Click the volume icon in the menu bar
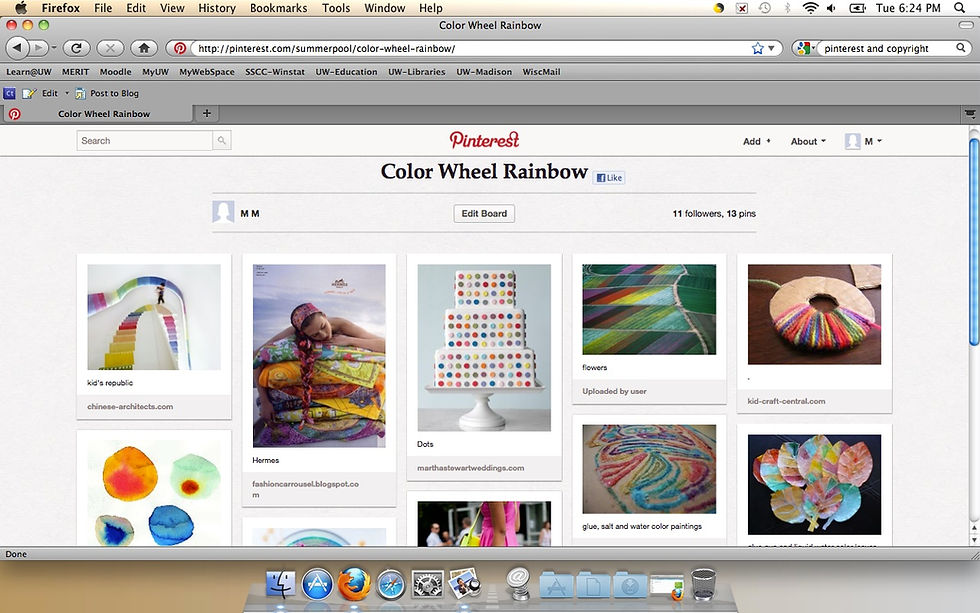Viewport: 980px width, 613px height. (831, 8)
